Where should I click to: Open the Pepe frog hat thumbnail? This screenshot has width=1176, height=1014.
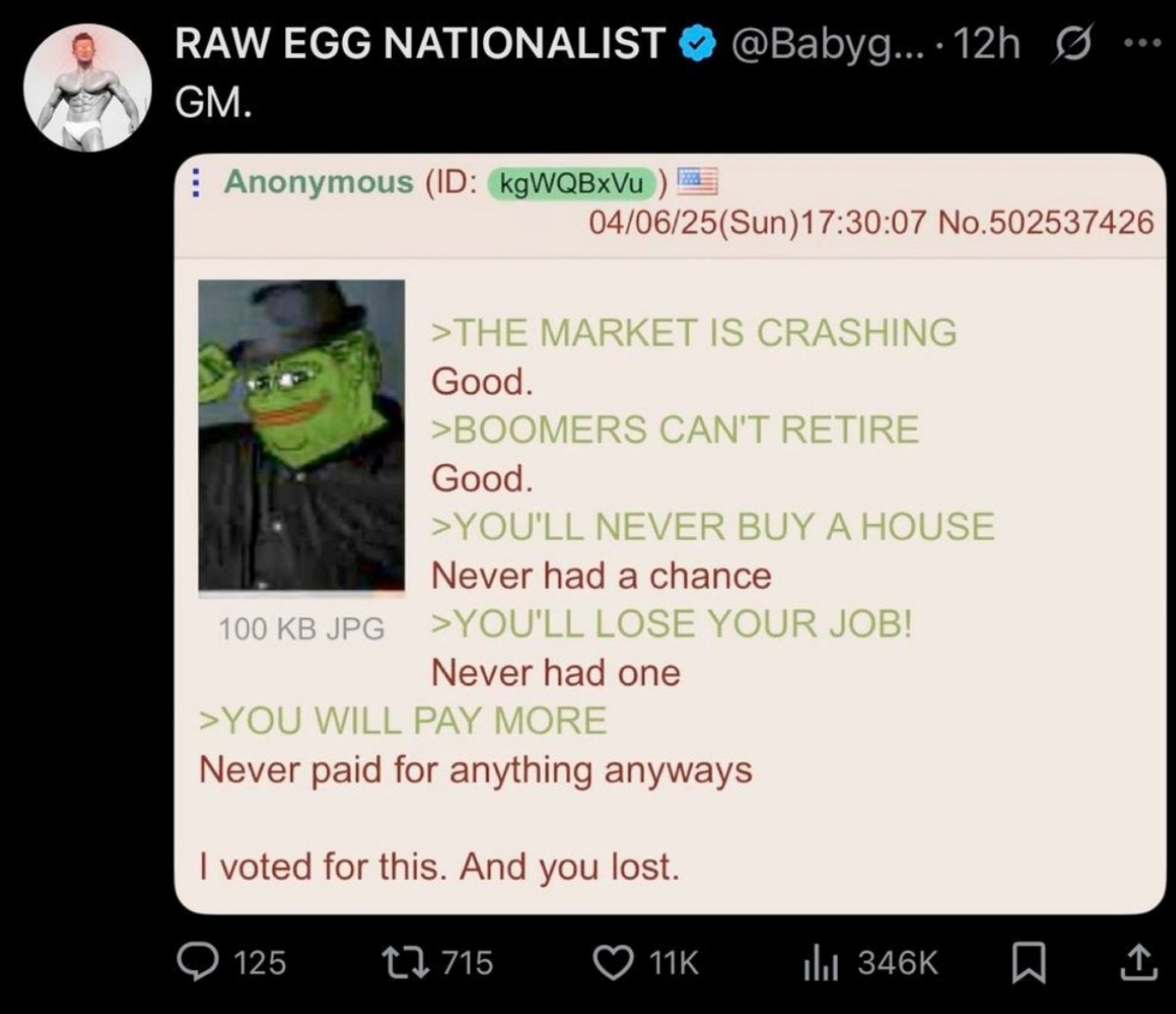click(x=302, y=437)
